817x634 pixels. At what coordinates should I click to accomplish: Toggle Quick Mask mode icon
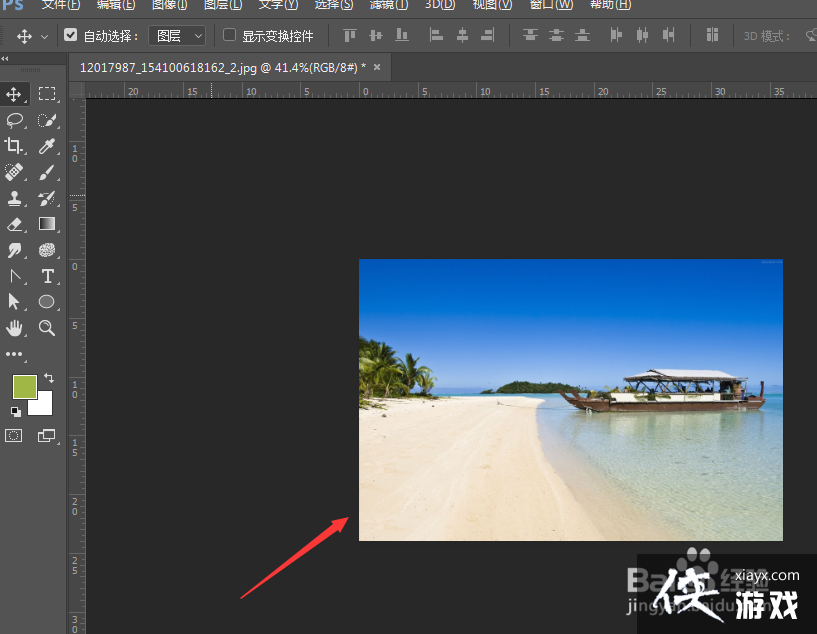click(14, 435)
